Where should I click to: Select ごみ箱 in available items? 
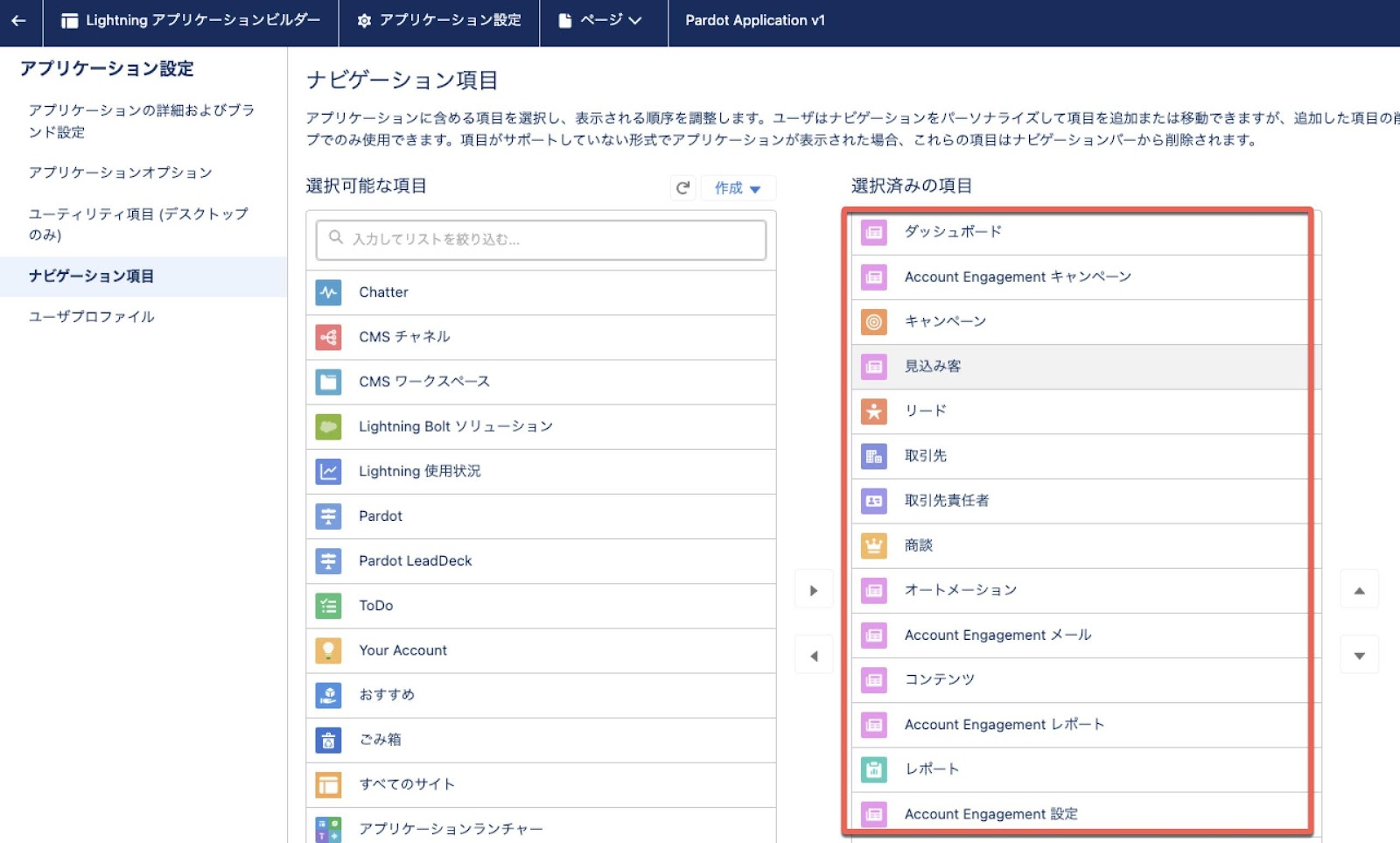point(541,740)
